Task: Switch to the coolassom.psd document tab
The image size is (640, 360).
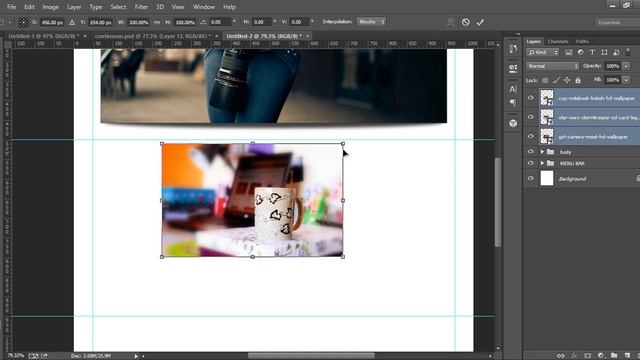Action: pyautogui.click(x=153, y=36)
